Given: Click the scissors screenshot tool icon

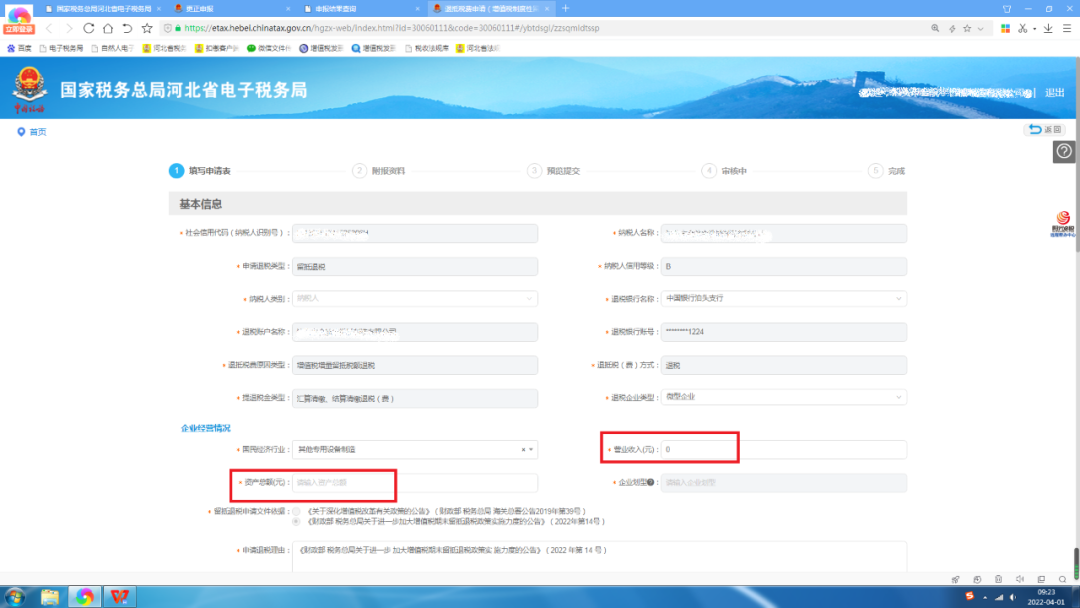Looking at the screenshot, I should pyautogui.click(x=1023, y=28).
